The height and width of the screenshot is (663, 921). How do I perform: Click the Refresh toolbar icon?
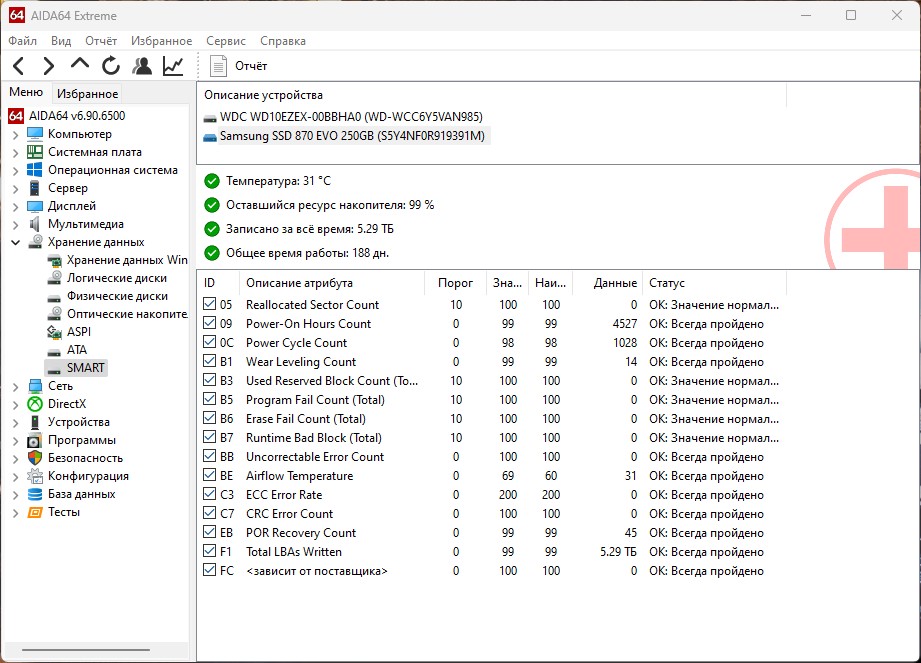tap(110, 66)
